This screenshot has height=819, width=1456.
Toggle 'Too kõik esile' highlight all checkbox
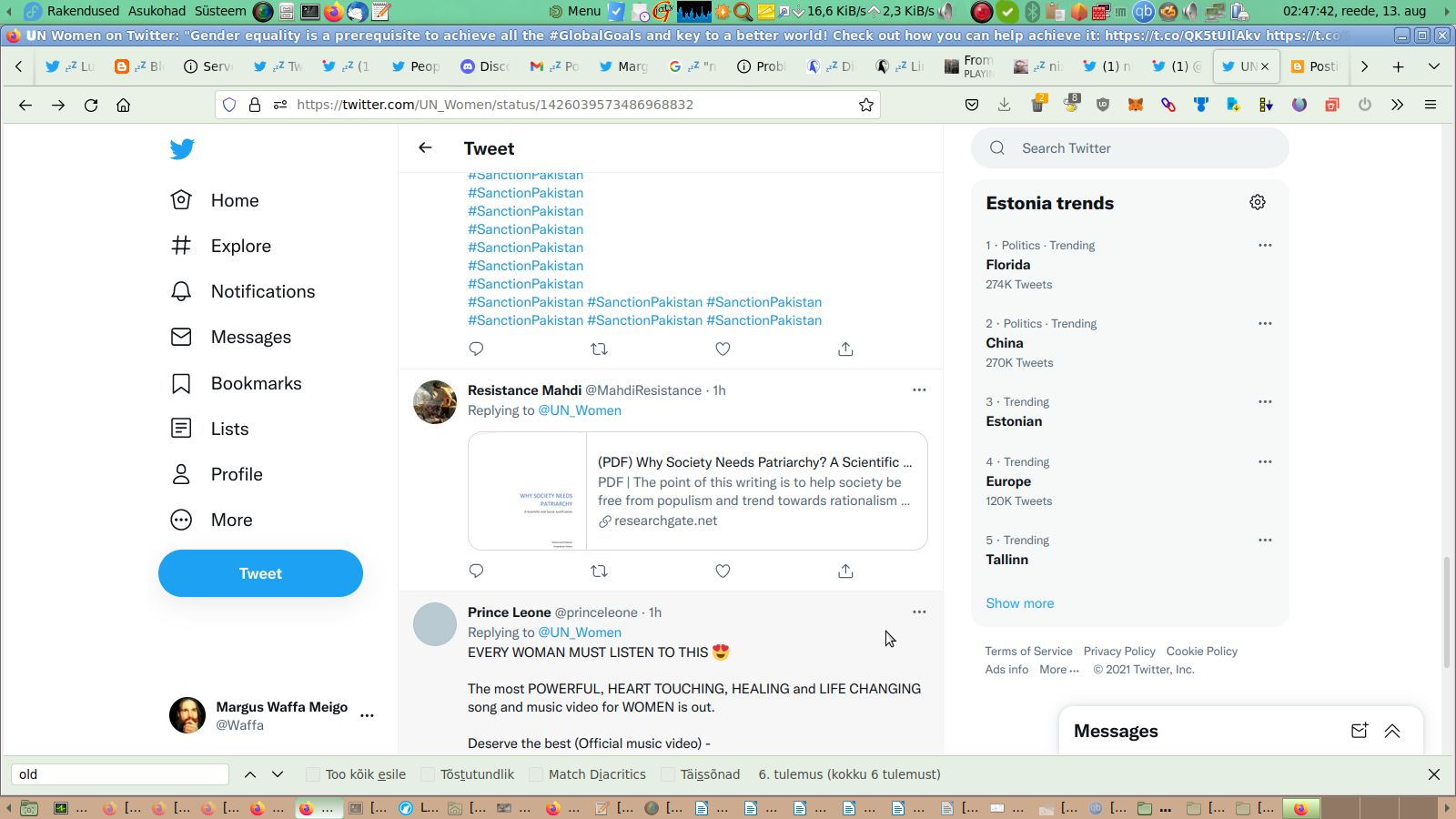(x=313, y=774)
